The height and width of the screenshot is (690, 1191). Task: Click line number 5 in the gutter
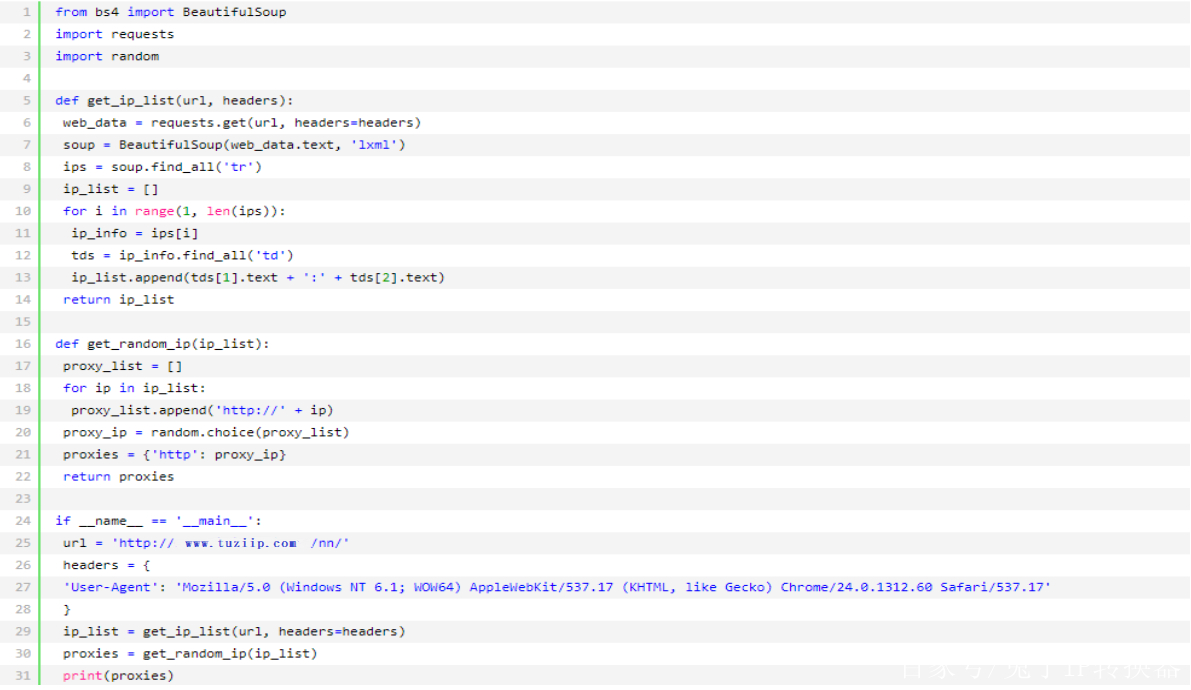[x=27, y=100]
